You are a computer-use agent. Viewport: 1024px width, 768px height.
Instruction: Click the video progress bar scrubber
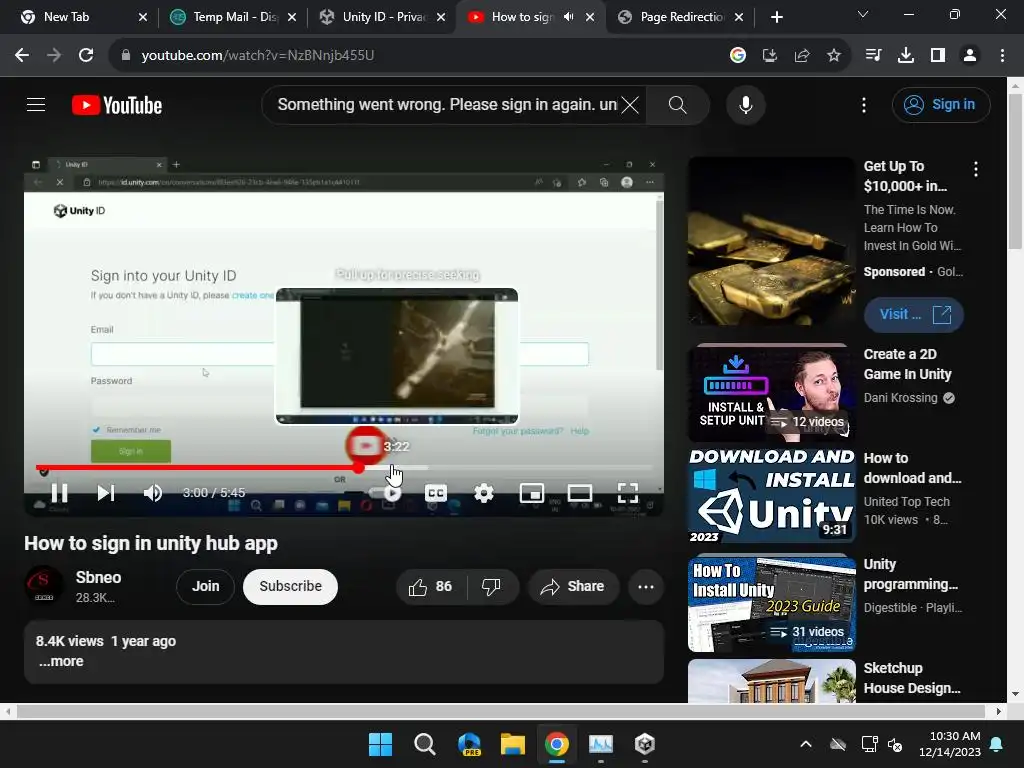(x=359, y=468)
